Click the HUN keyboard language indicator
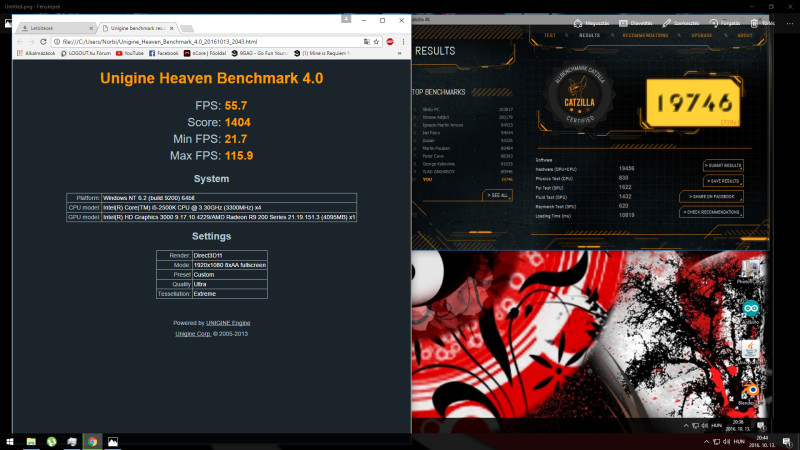 coord(739,442)
